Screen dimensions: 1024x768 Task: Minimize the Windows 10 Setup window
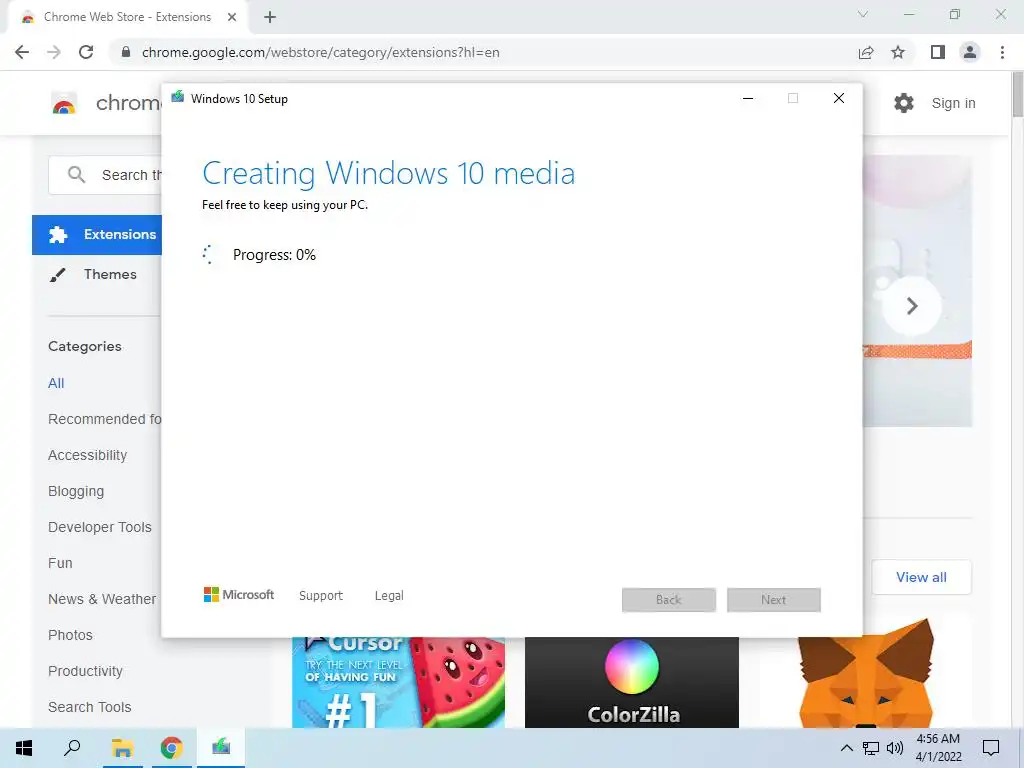coord(748,99)
